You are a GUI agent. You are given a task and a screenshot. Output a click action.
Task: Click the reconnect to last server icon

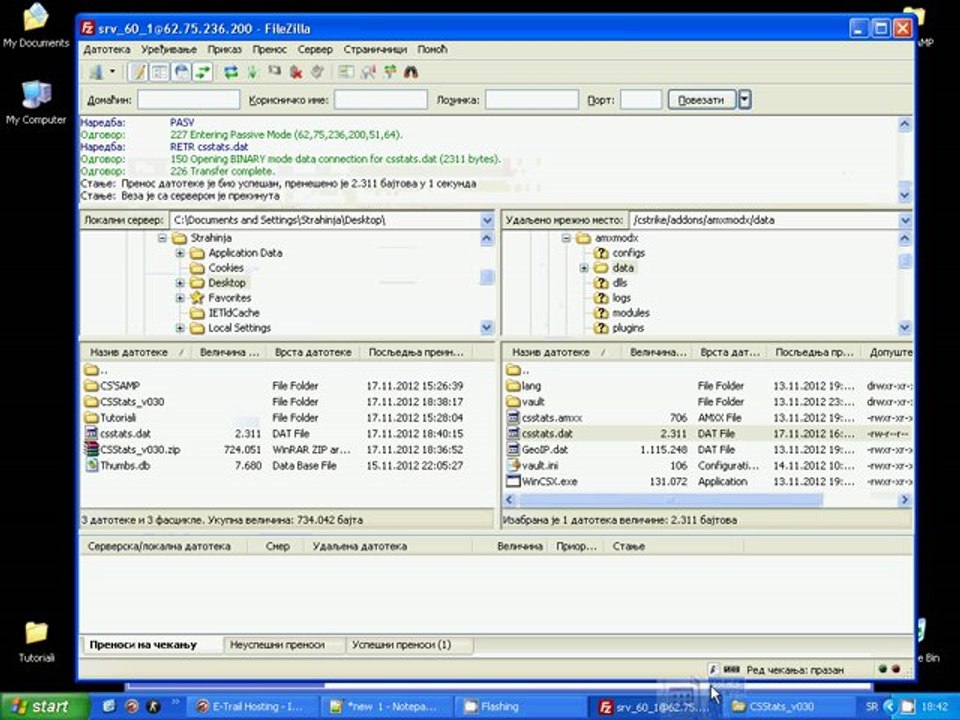(x=317, y=72)
